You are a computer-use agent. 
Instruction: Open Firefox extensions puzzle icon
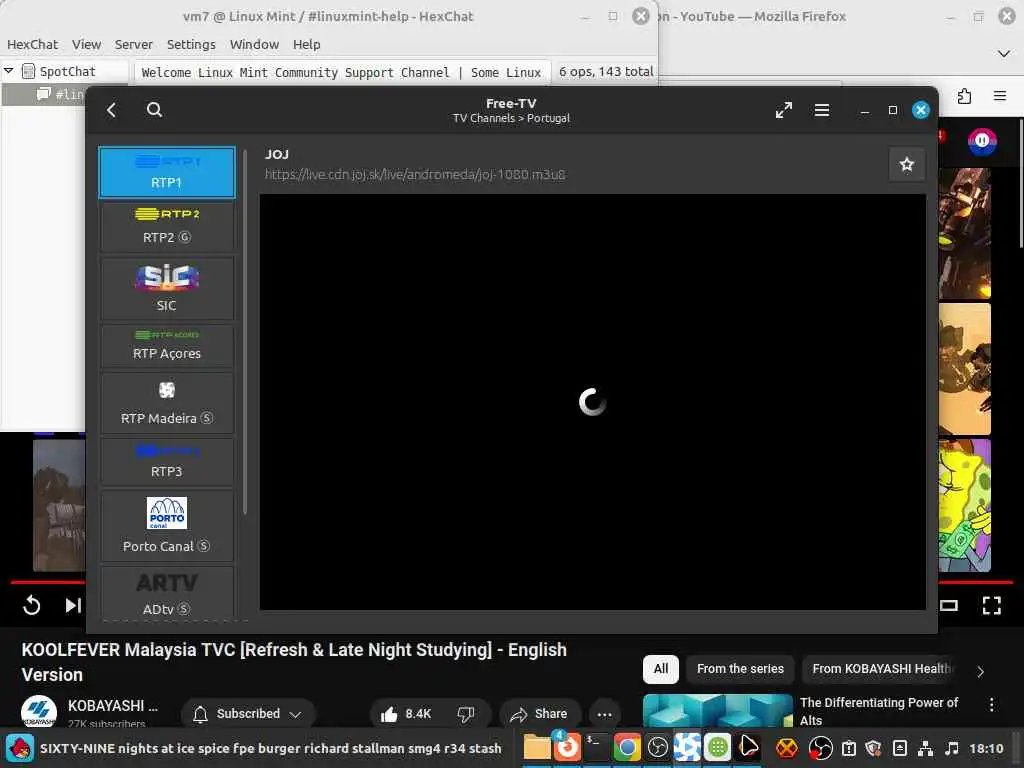click(x=964, y=97)
